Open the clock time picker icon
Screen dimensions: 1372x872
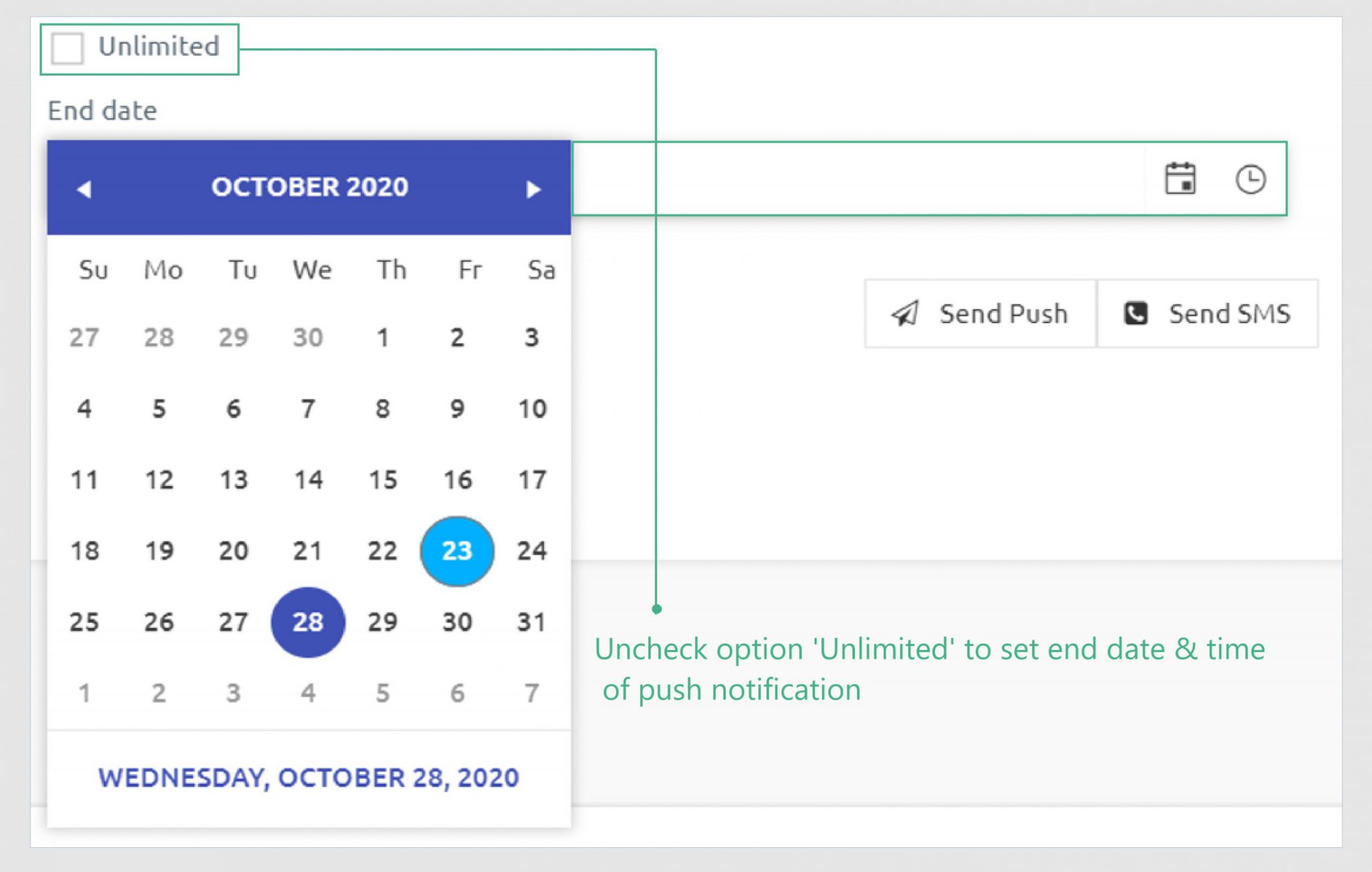point(1251,179)
